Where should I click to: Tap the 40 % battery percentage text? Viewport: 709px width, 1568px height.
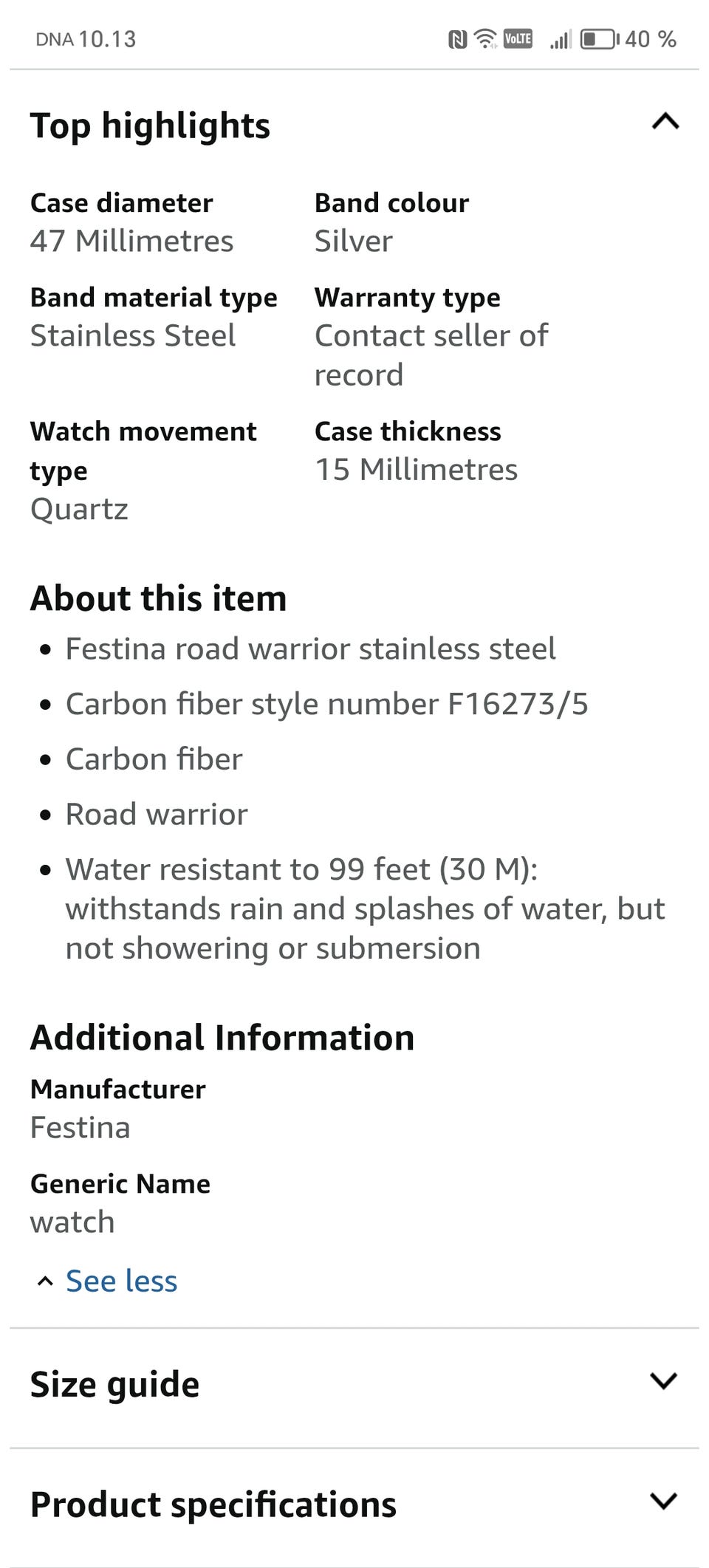tap(650, 39)
